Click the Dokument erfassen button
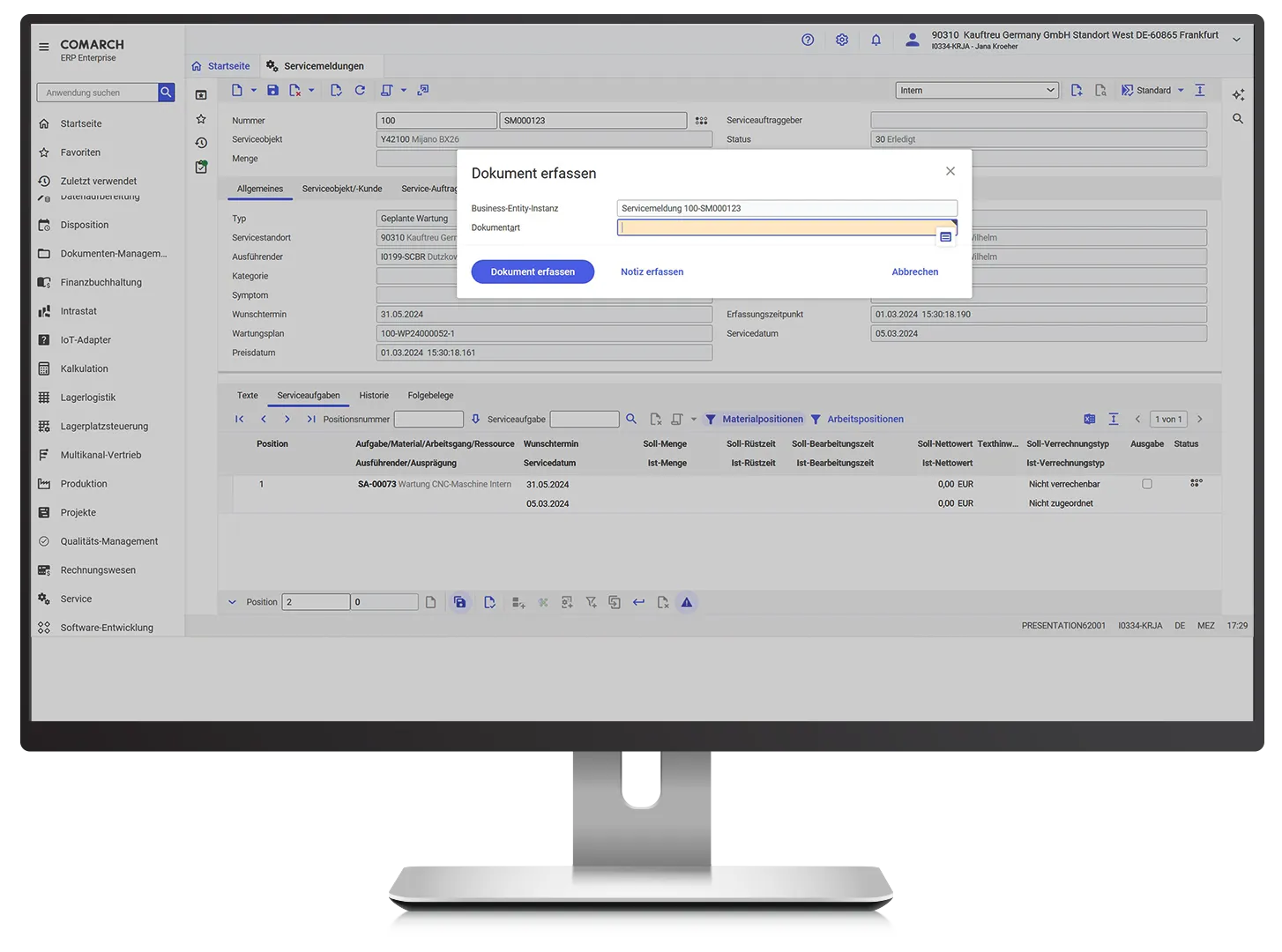 pos(533,272)
